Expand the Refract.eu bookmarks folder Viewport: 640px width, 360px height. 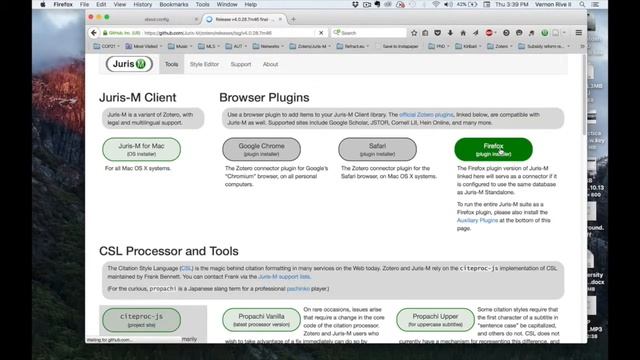coord(353,46)
